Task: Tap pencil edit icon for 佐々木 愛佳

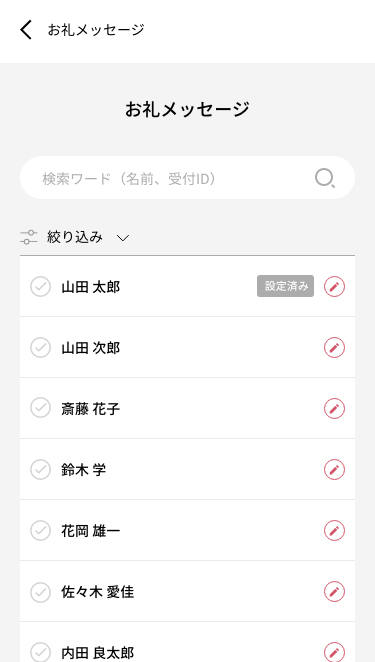Action: click(334, 591)
